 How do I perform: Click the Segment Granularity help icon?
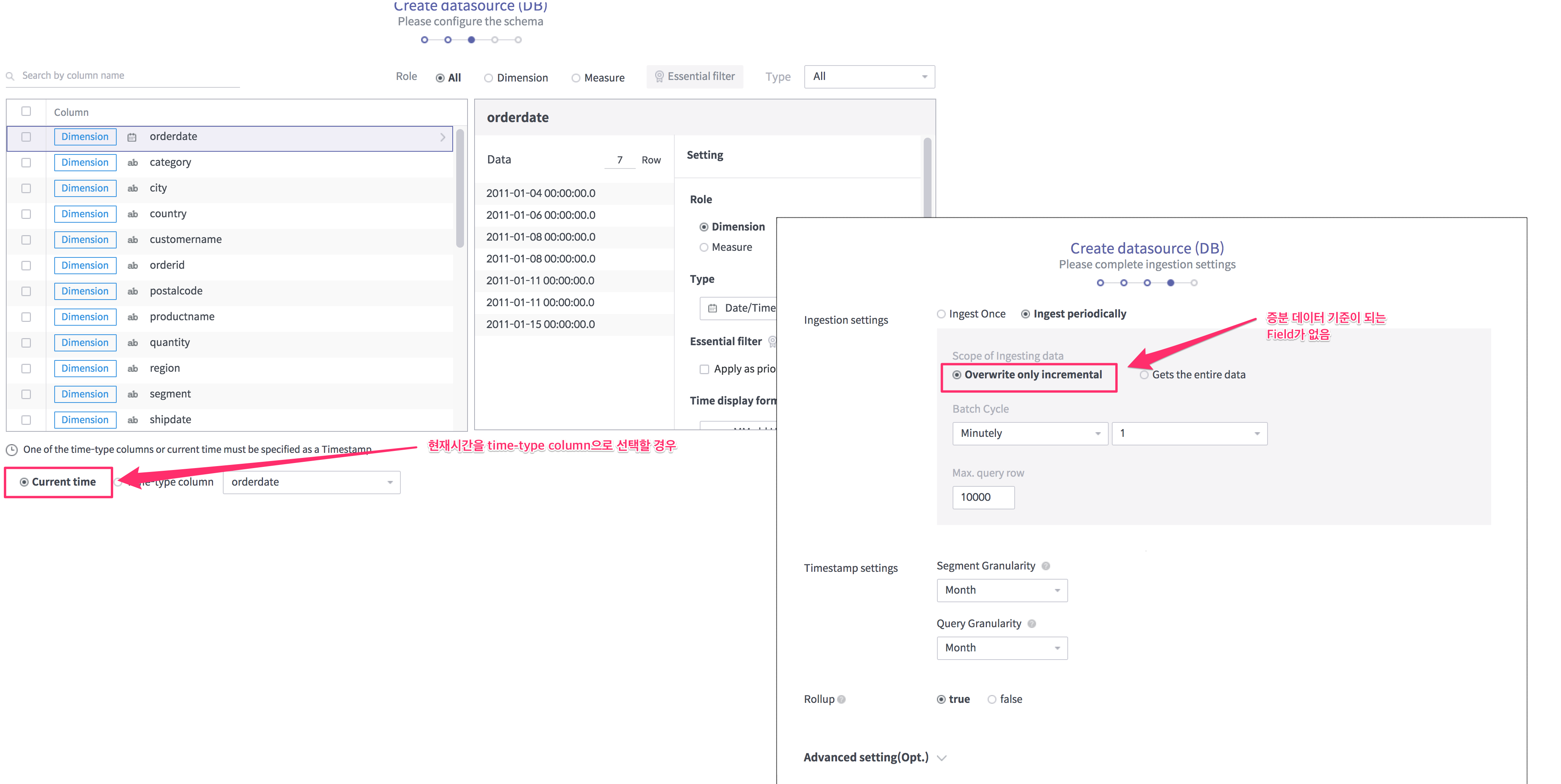click(1047, 565)
